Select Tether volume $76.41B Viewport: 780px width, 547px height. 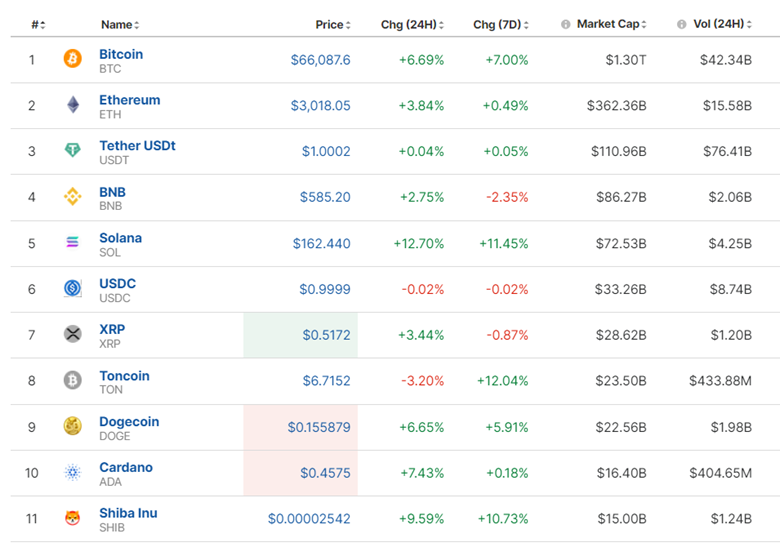point(727,151)
